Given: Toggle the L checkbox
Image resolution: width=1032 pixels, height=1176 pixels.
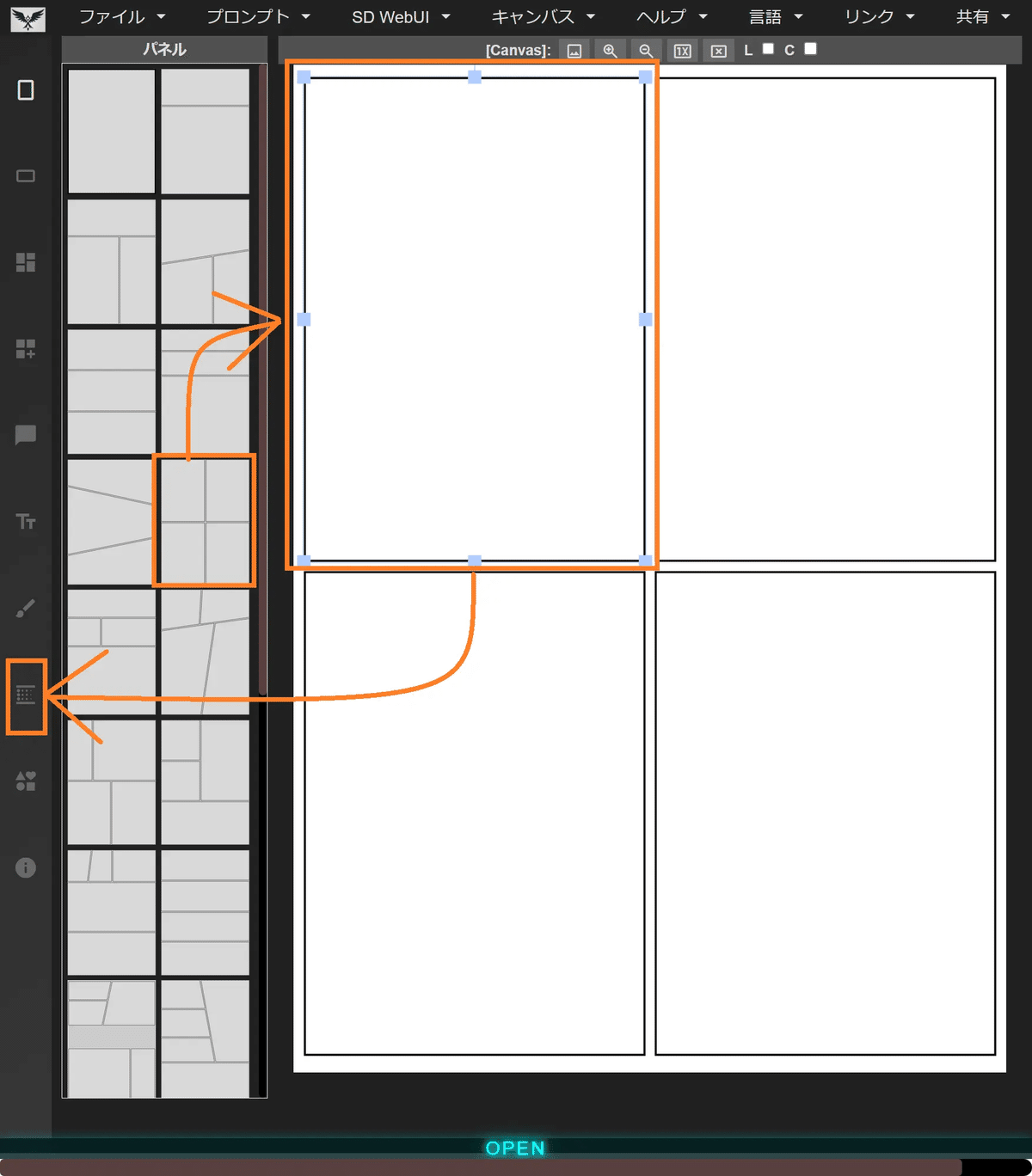Looking at the screenshot, I should point(768,49).
